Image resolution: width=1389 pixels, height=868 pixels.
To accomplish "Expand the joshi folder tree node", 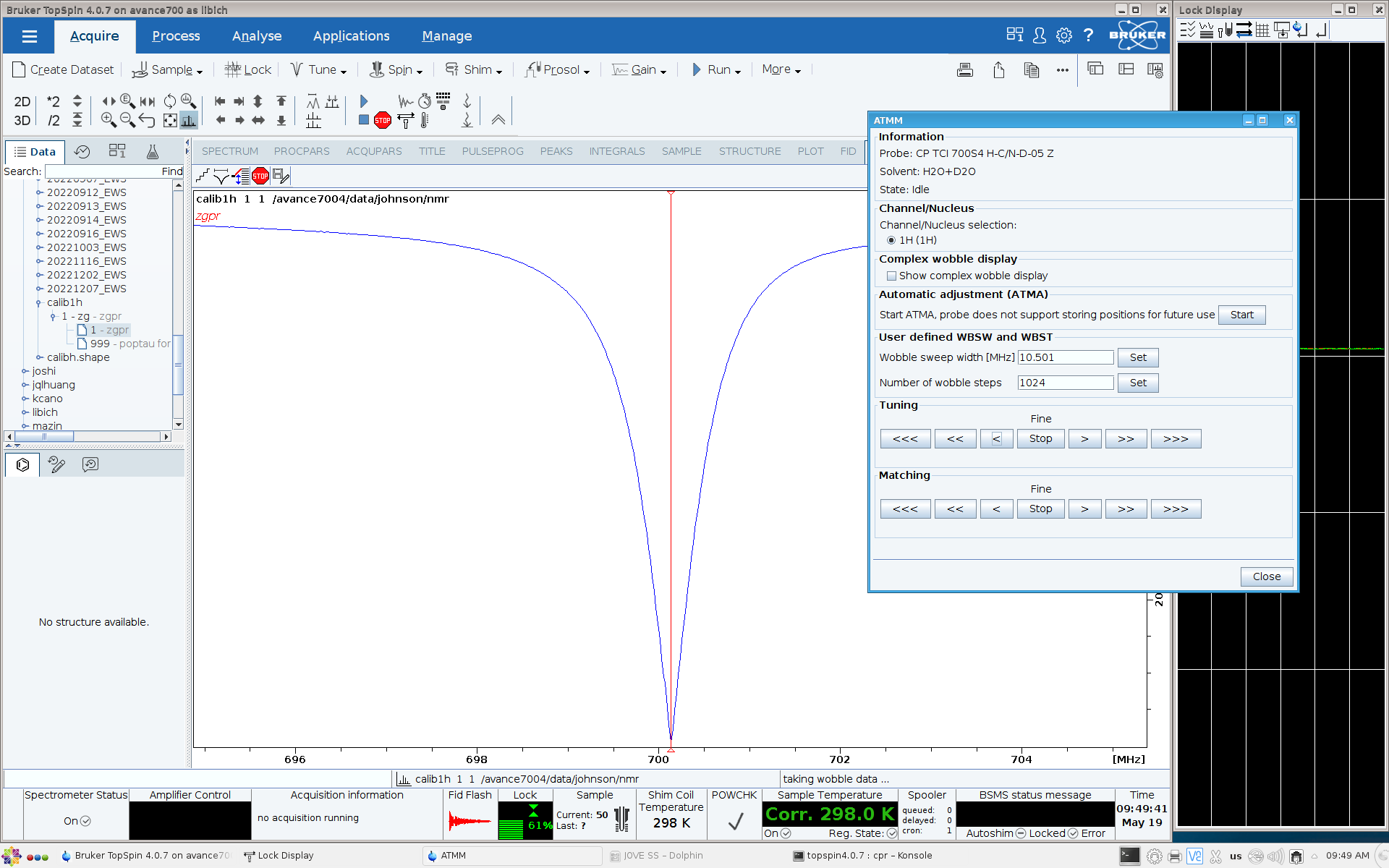I will pos(25,371).
